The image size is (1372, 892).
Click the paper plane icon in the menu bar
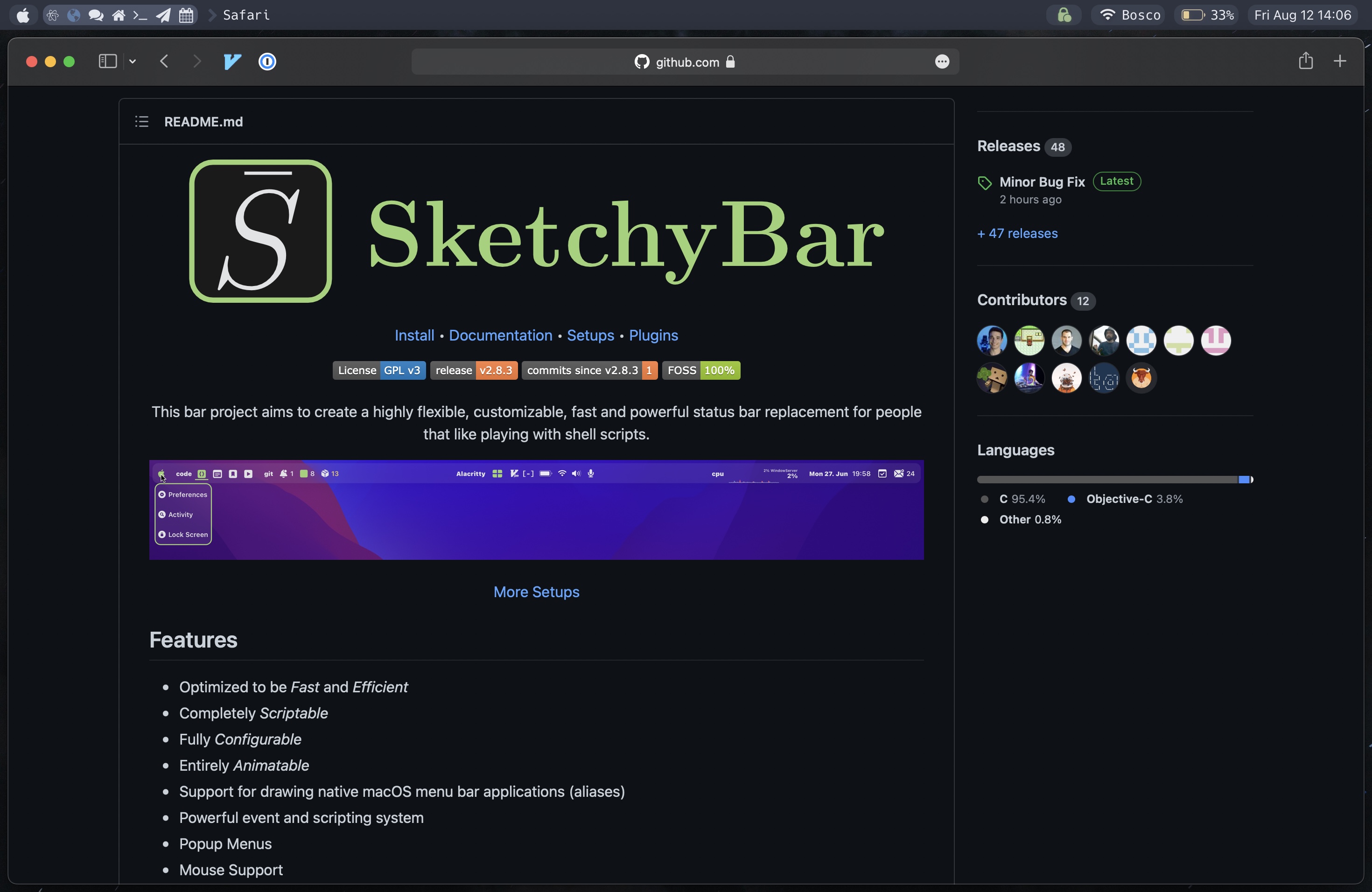tap(163, 15)
